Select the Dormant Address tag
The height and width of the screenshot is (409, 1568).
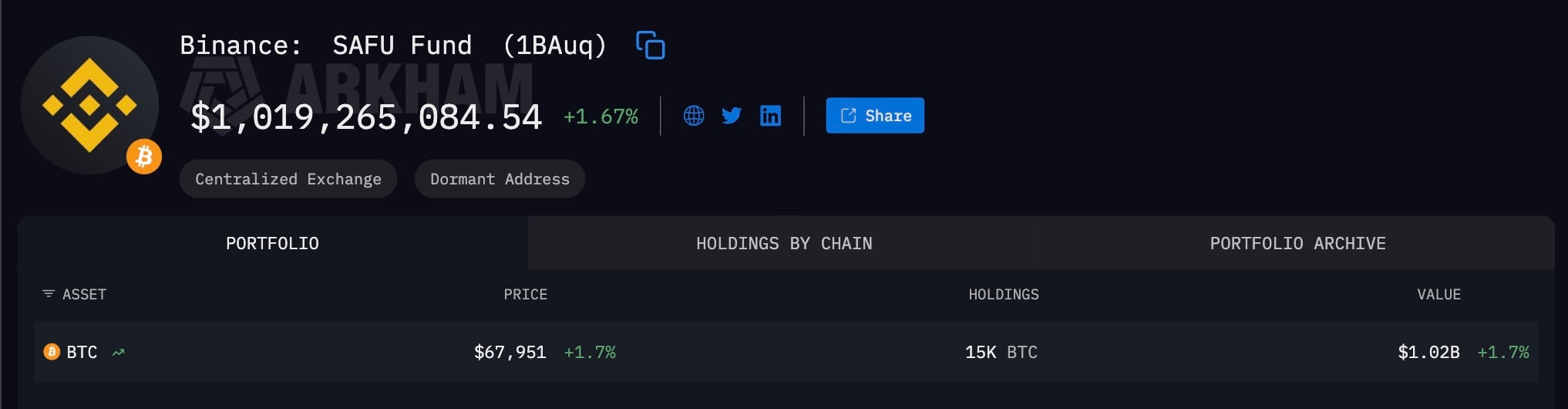tap(500, 179)
